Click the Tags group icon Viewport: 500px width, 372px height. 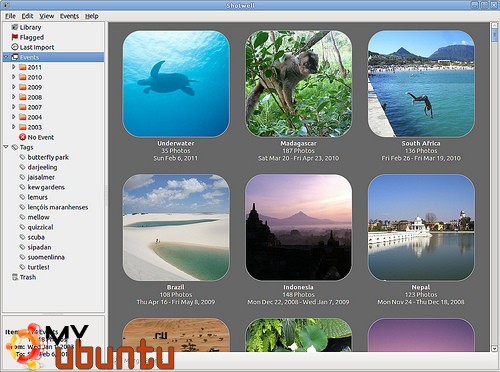tap(15, 147)
